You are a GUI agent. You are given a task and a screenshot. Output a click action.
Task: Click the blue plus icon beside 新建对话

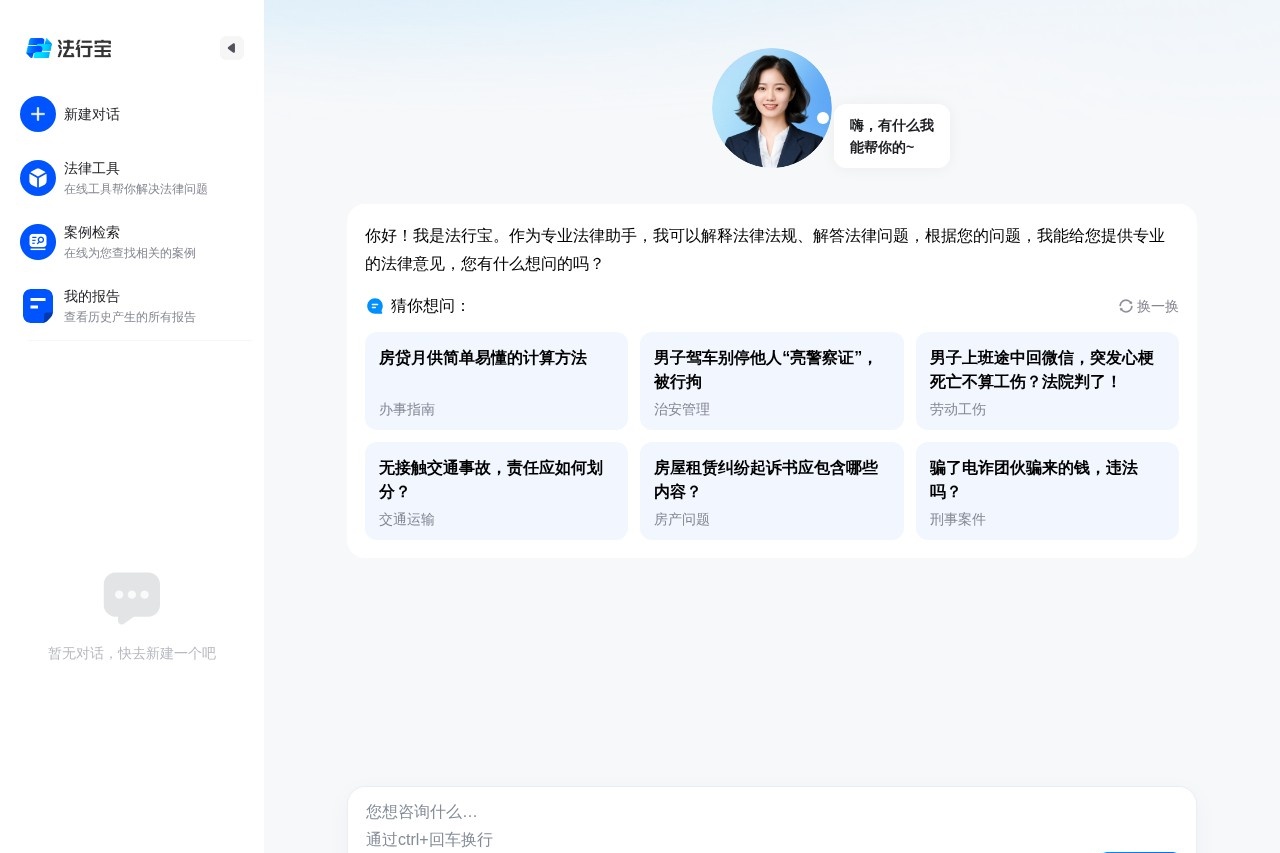38,114
